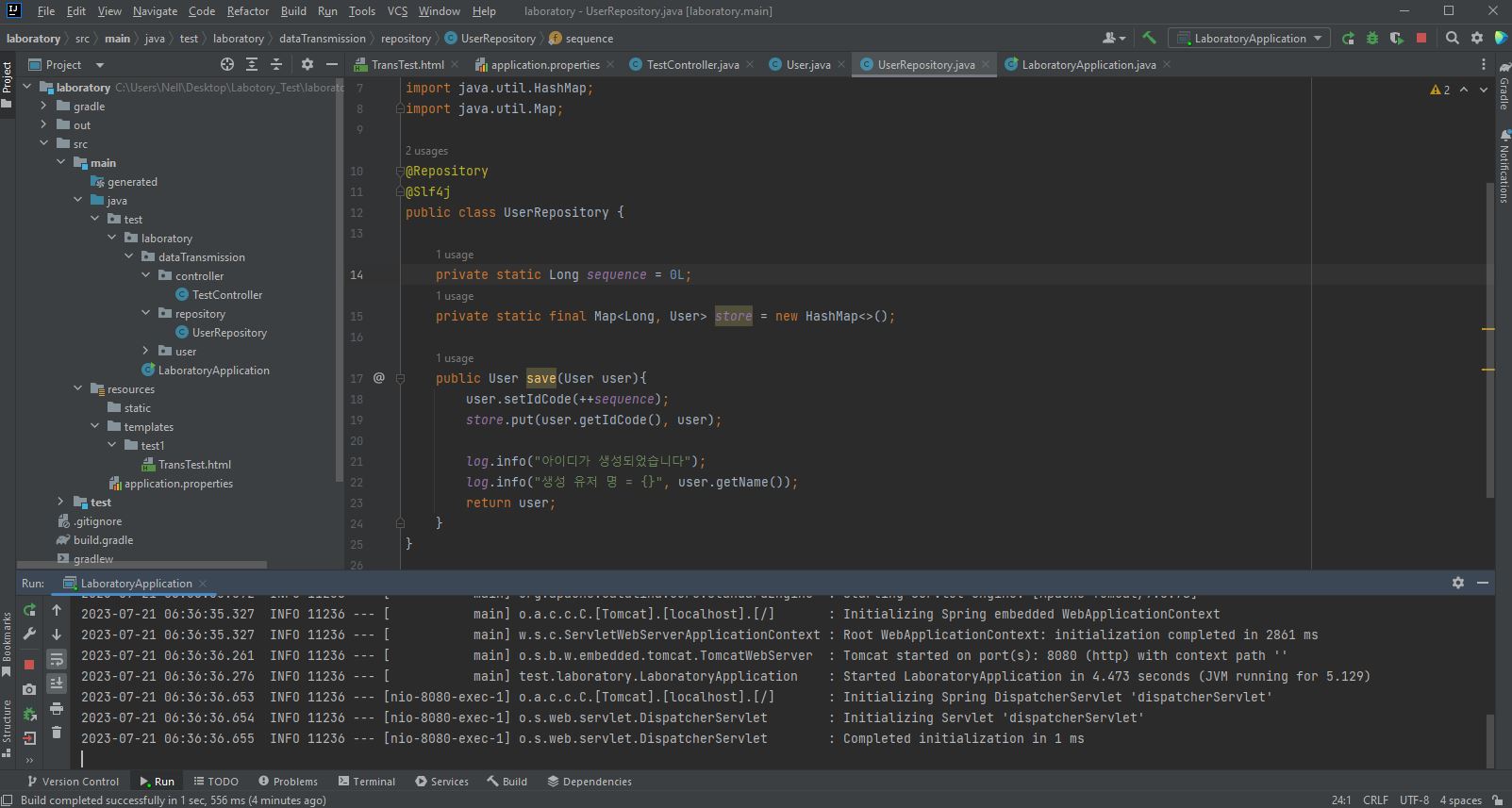Image resolution: width=1512 pixels, height=808 pixels.
Task: Collapse all nodes in Project panel
Action: coord(276,64)
